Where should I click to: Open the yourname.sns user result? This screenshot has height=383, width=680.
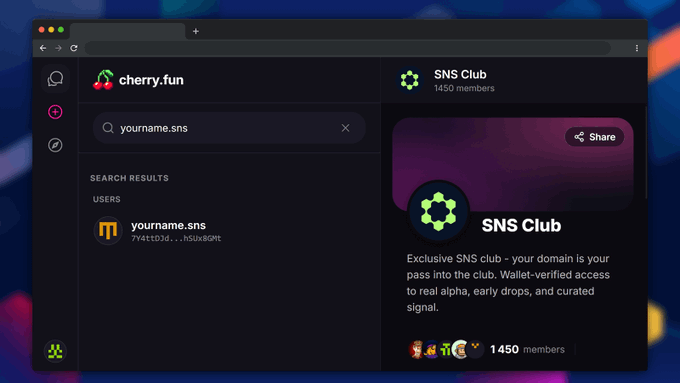pos(229,231)
